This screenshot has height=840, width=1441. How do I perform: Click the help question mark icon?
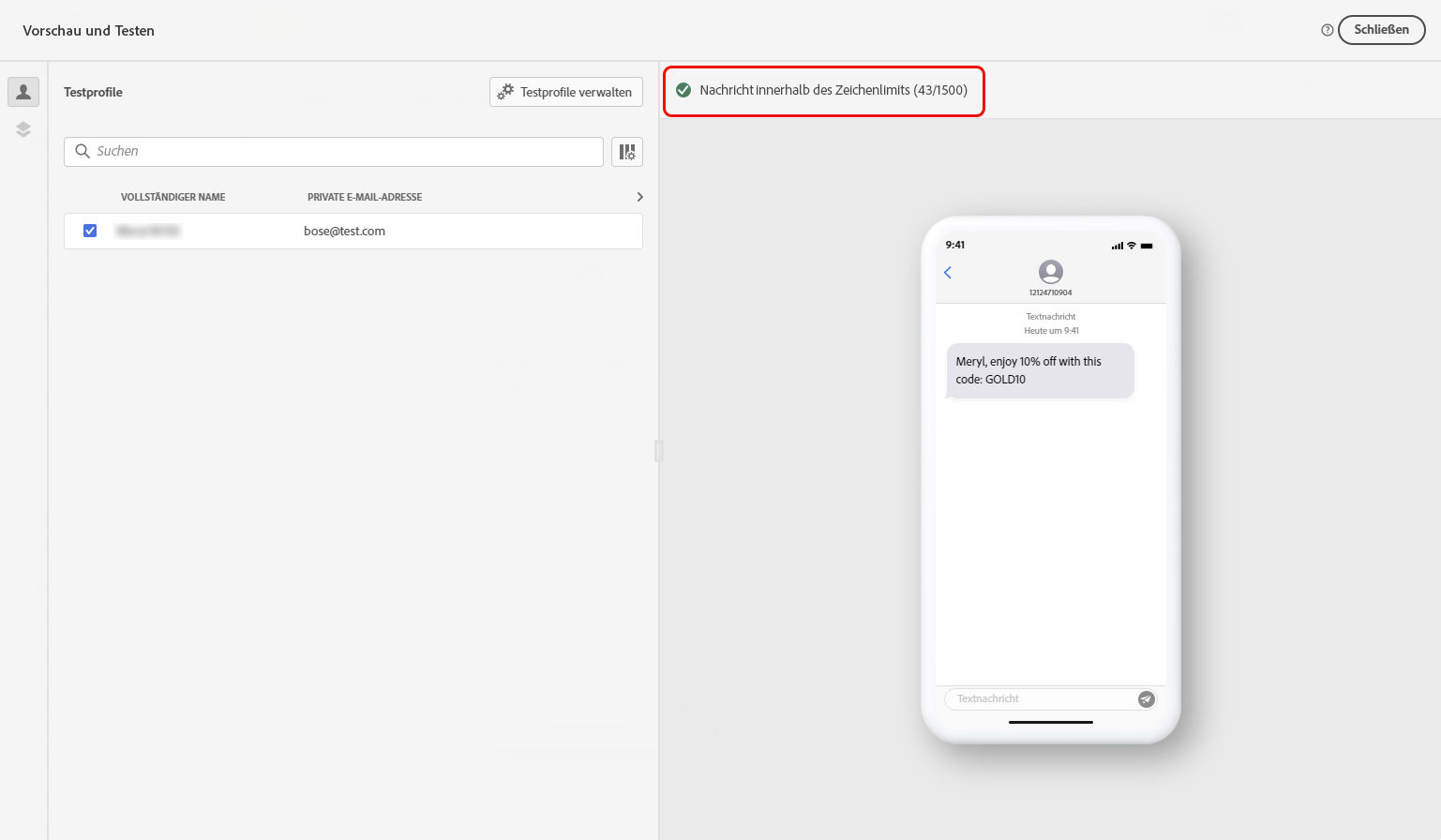click(1327, 30)
